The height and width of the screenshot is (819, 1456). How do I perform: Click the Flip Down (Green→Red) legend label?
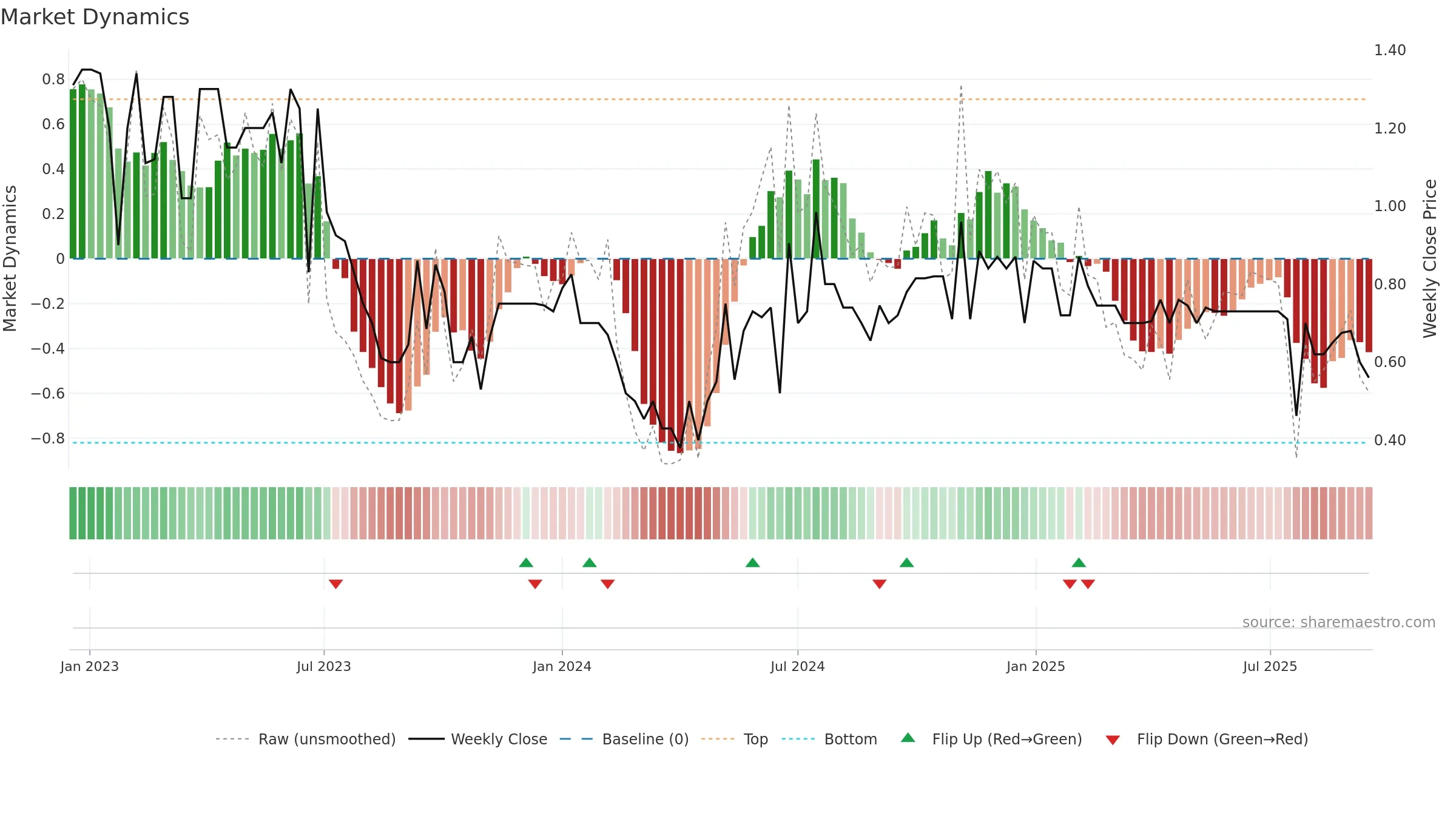[x=1222, y=739]
